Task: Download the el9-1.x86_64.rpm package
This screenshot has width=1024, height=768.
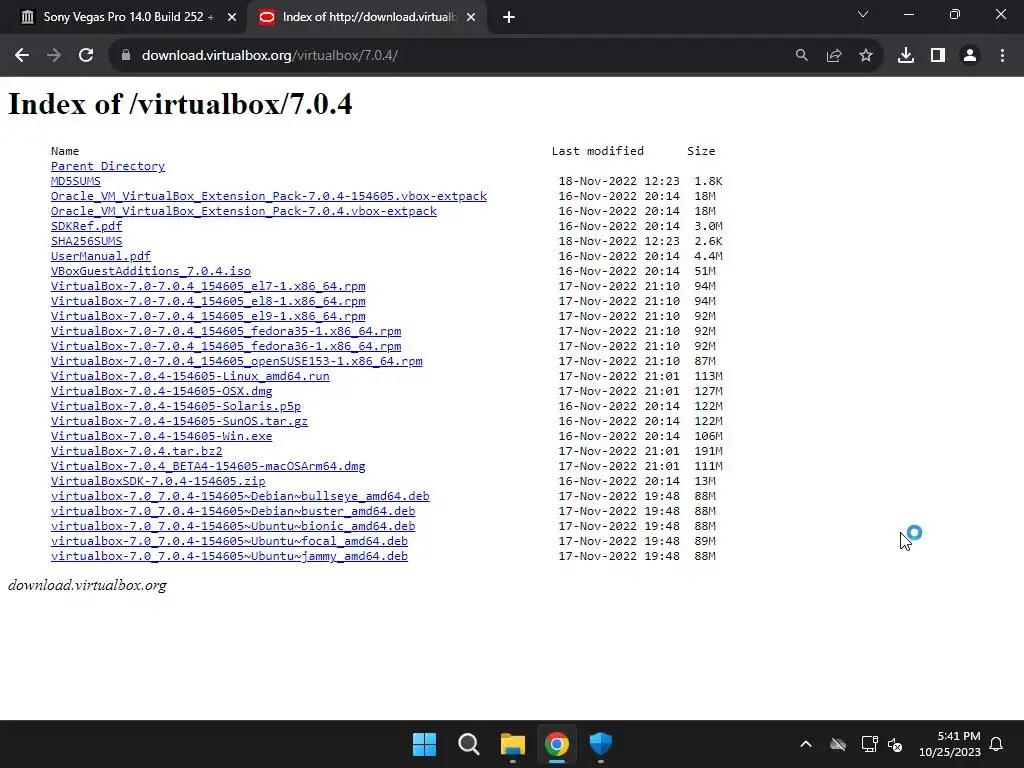Action: (x=208, y=316)
